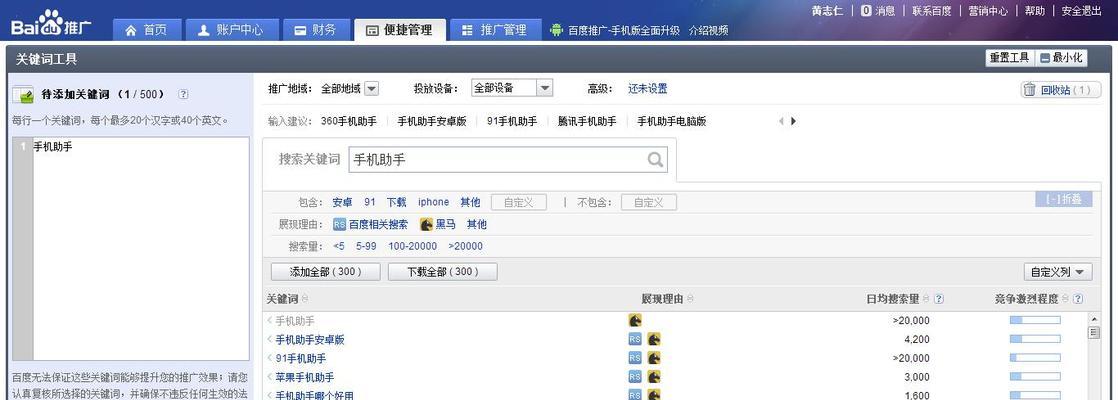Filter by 黑马 reason
Screen dimensions: 1118x400
(x=438, y=225)
